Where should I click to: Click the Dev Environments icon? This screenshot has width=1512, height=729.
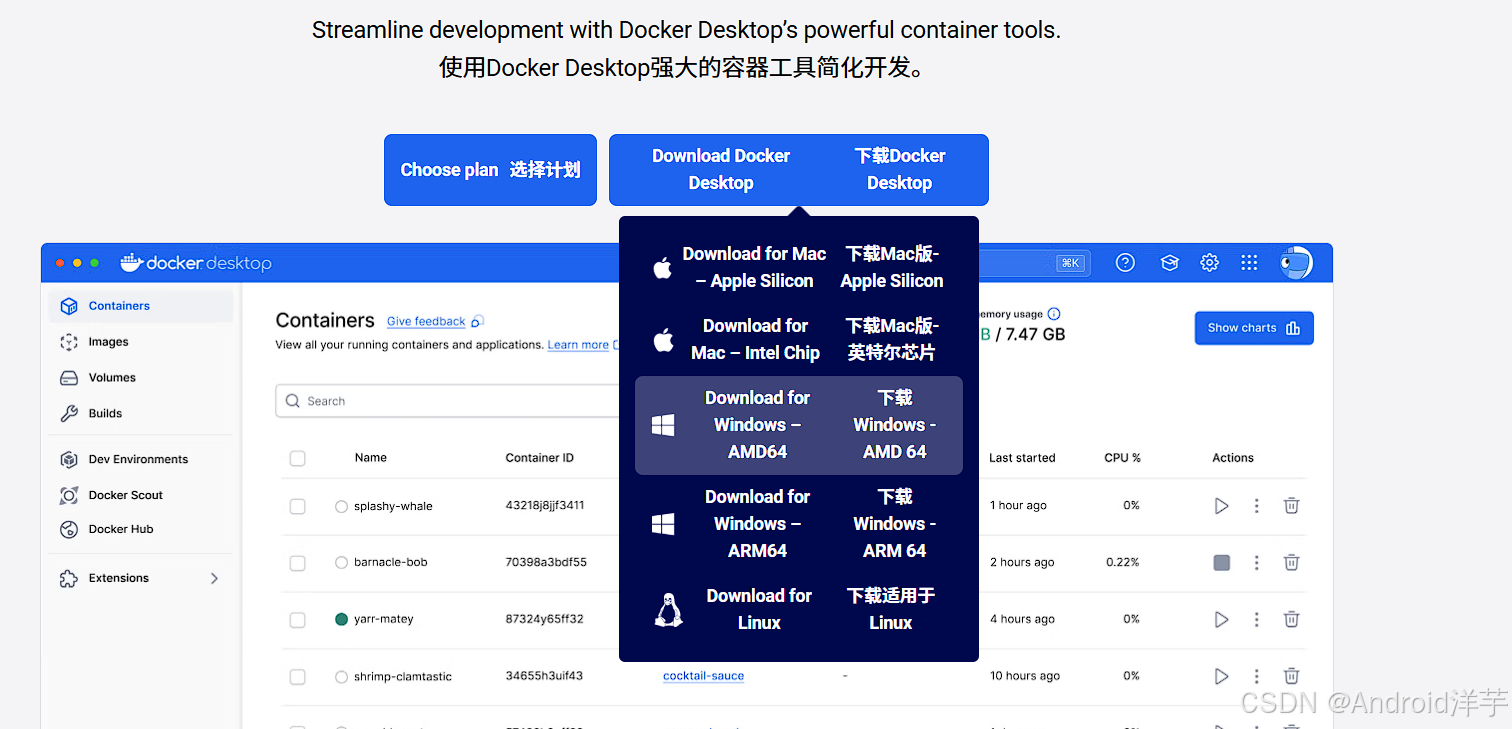click(69, 459)
